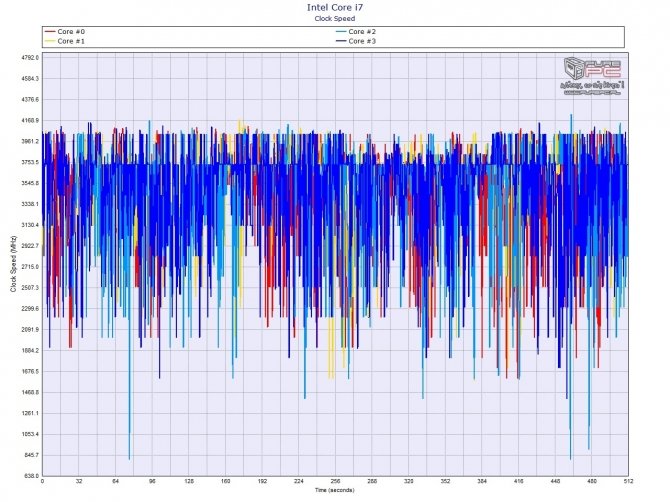Click the 2715.0 y-axis value
The image size is (670, 502).
coord(31,267)
